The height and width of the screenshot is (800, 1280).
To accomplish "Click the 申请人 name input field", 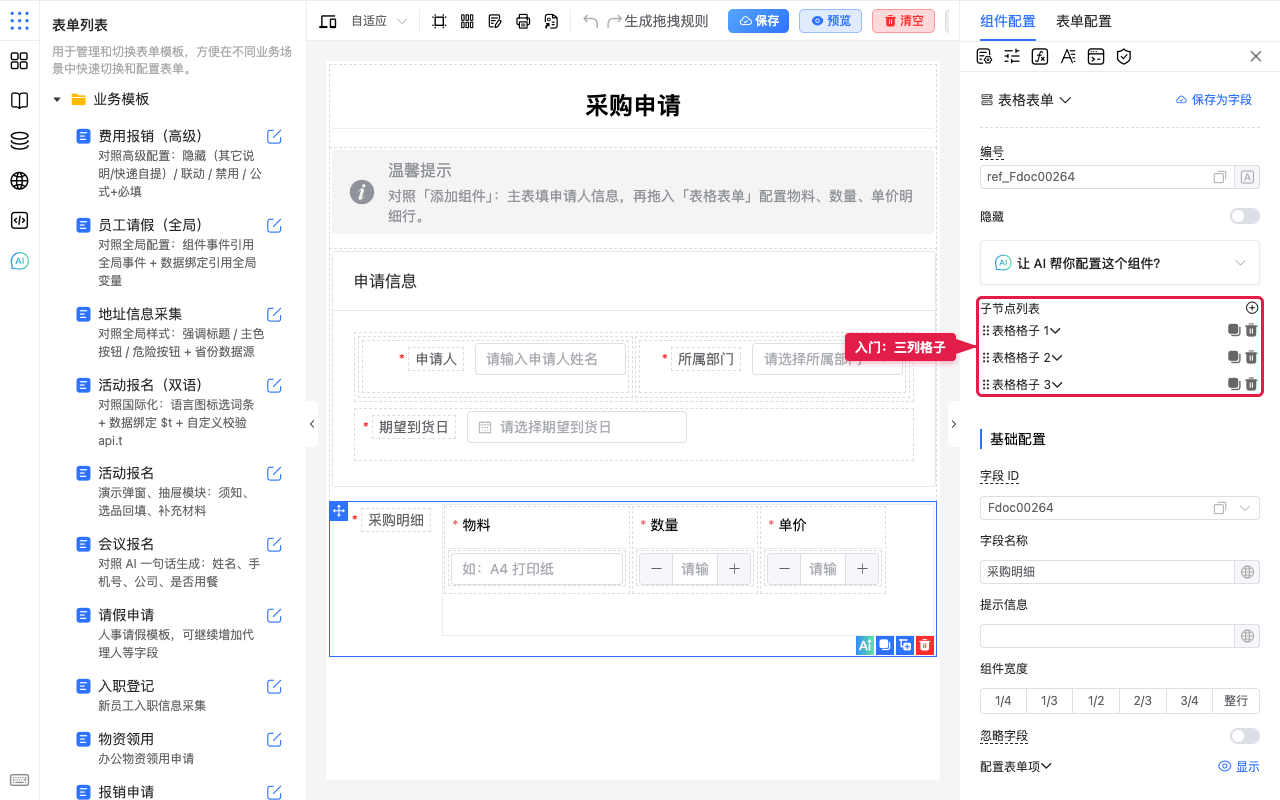I will [x=550, y=359].
